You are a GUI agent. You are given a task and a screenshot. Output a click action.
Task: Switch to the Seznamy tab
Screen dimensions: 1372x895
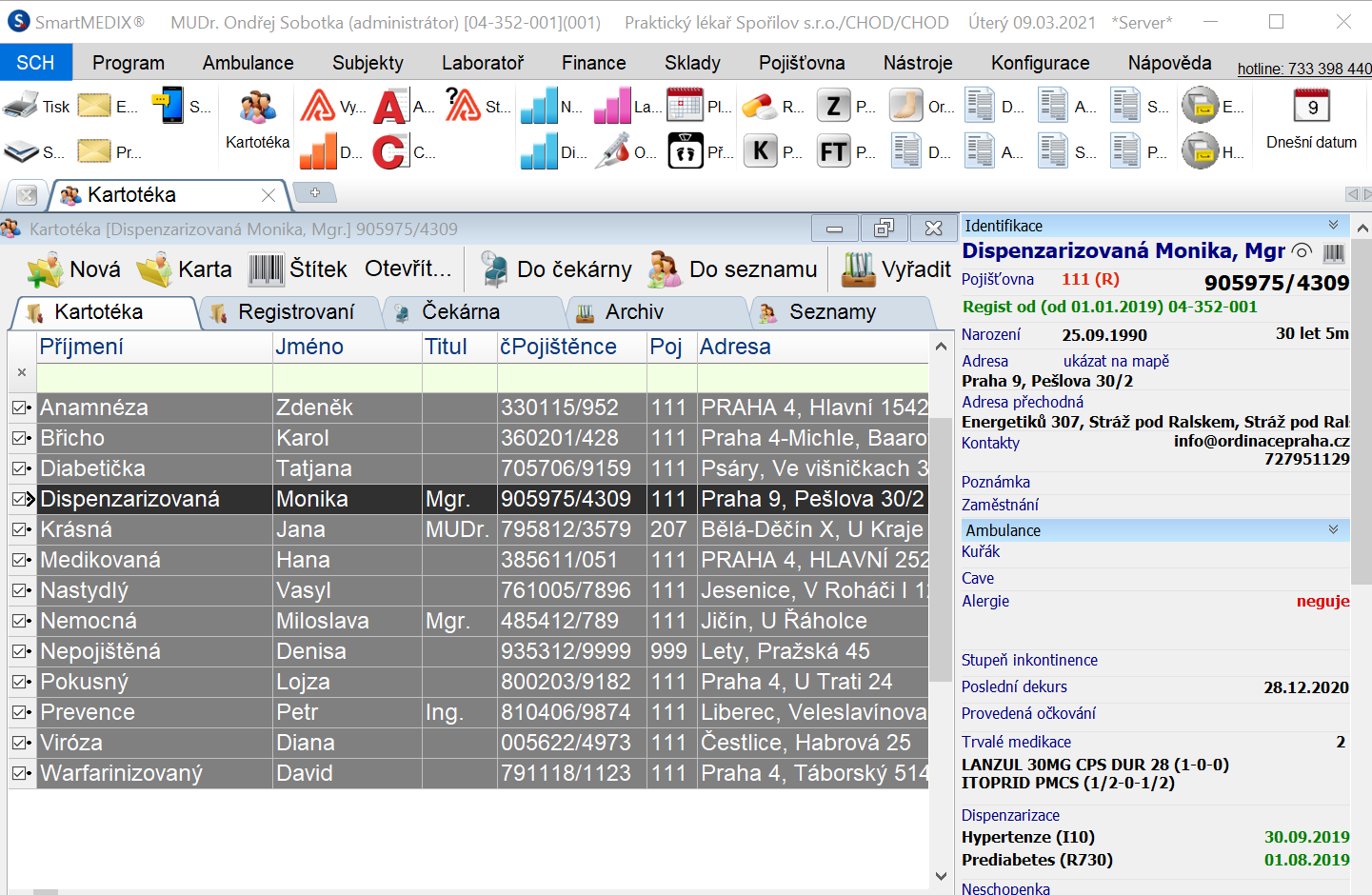(x=842, y=312)
